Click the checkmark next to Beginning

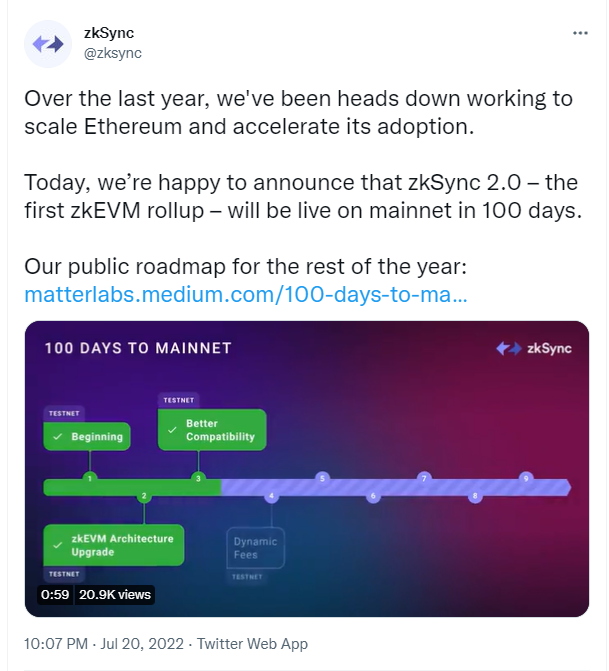coord(57,436)
